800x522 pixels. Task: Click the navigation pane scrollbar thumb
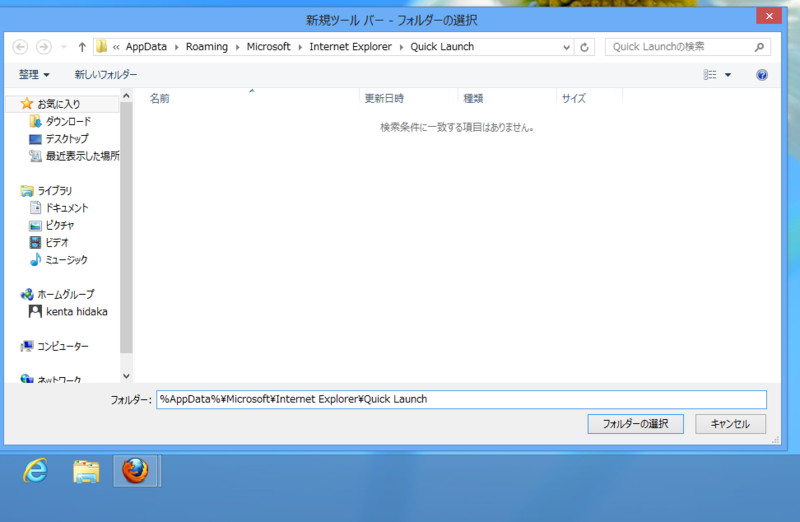[x=127, y=228]
